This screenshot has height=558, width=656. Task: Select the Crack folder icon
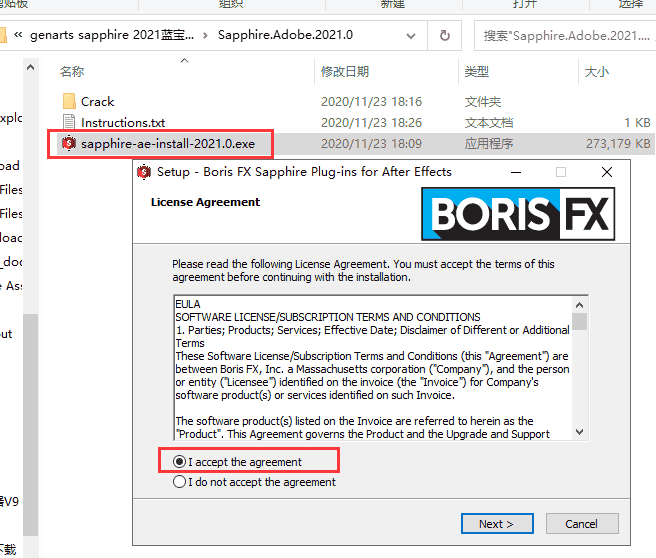tap(69, 102)
